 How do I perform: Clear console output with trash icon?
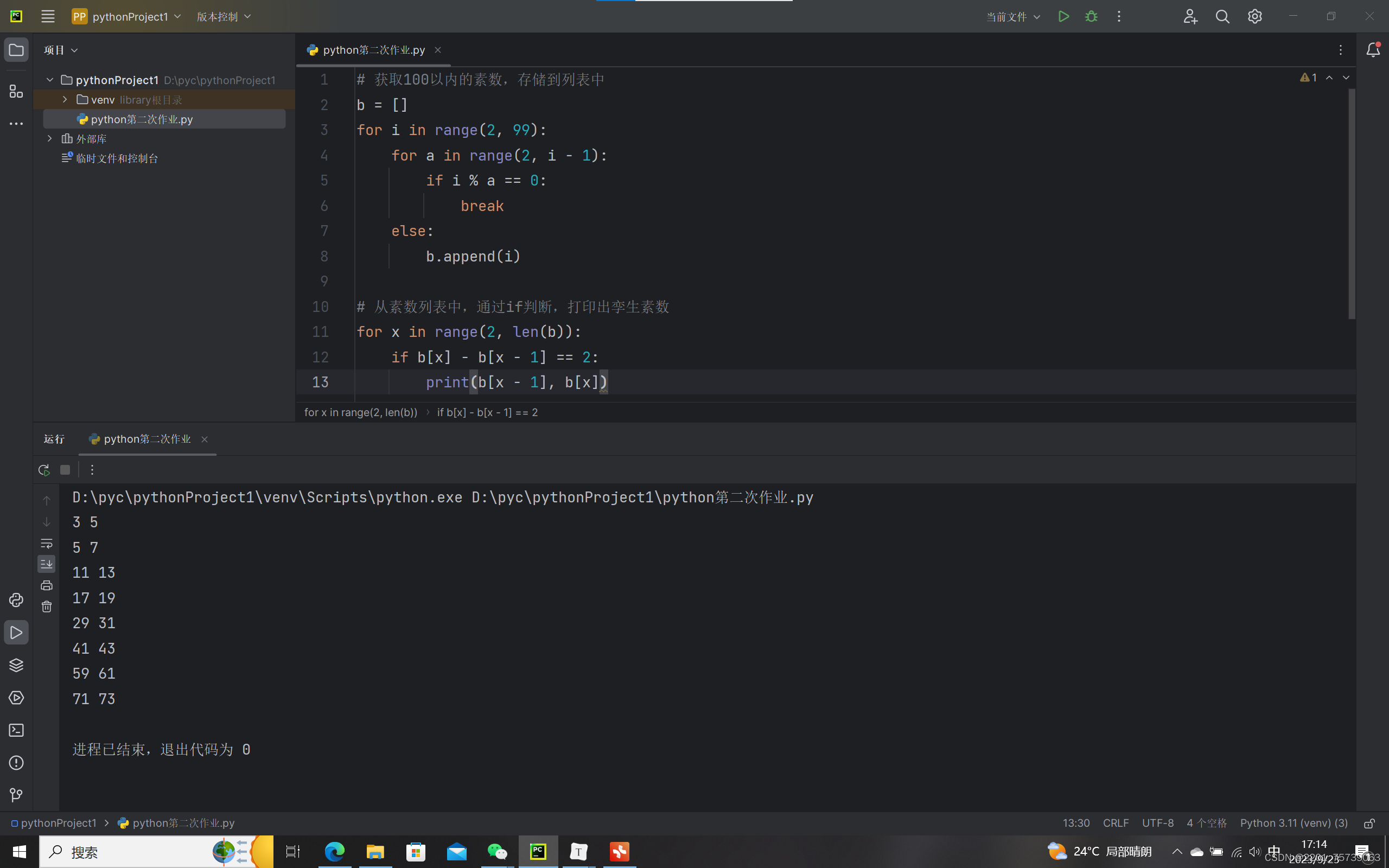pyautogui.click(x=47, y=607)
